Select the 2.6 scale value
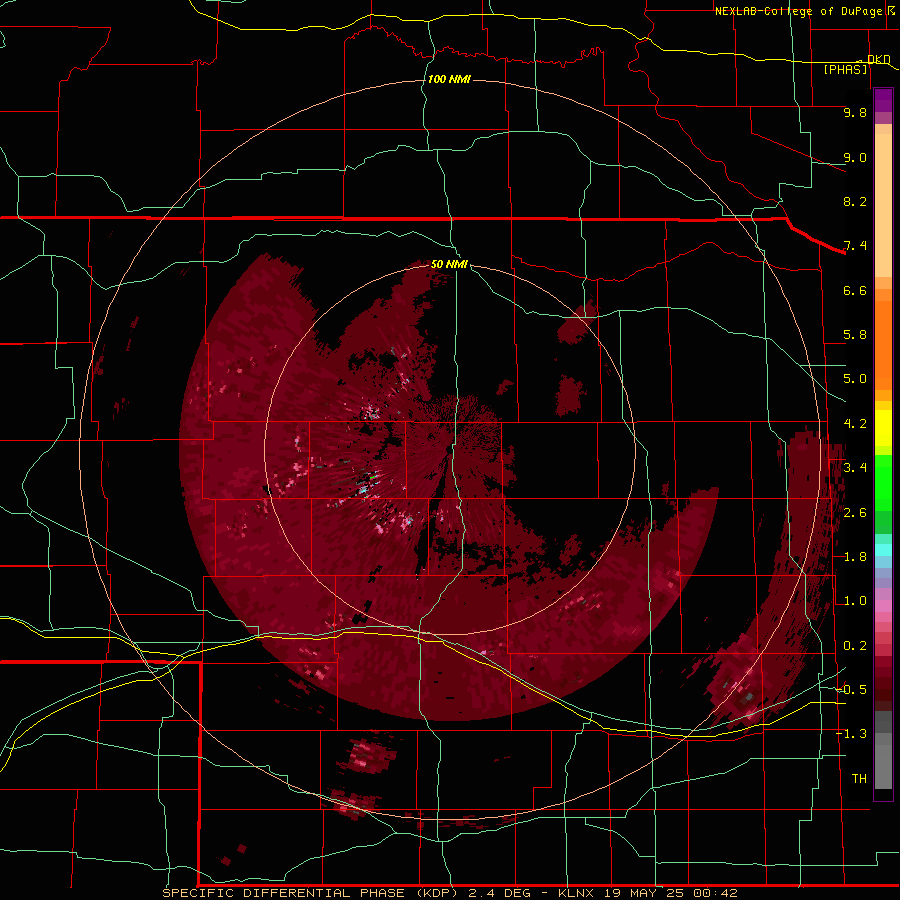900x900 pixels. tap(855, 513)
